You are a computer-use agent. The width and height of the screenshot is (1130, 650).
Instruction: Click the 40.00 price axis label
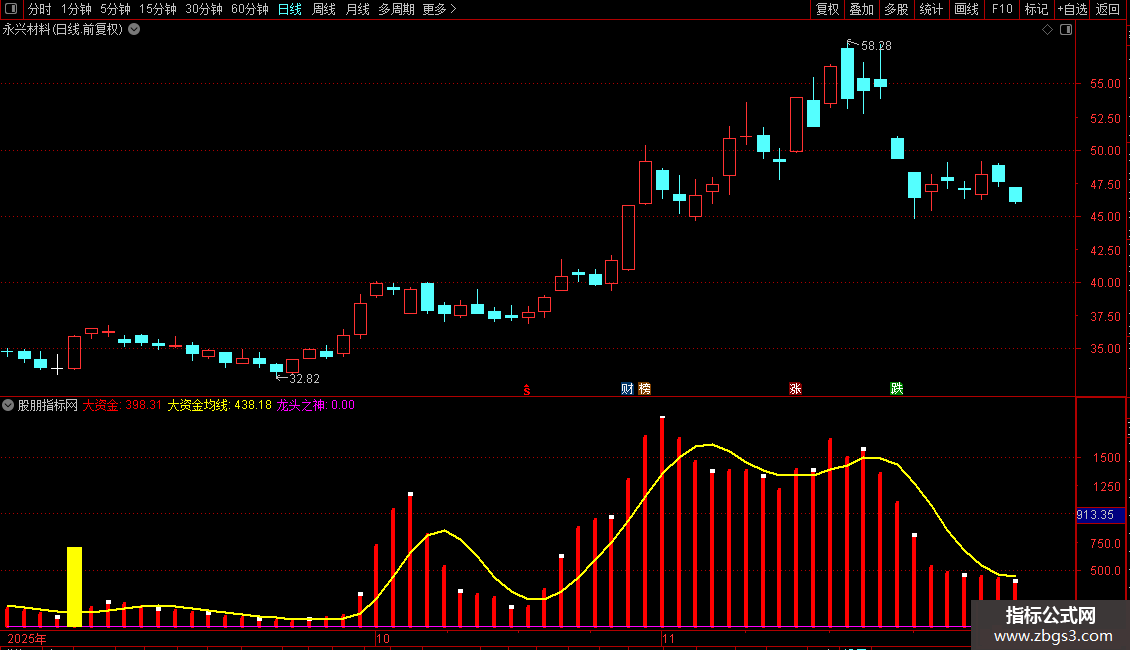[1105, 282]
